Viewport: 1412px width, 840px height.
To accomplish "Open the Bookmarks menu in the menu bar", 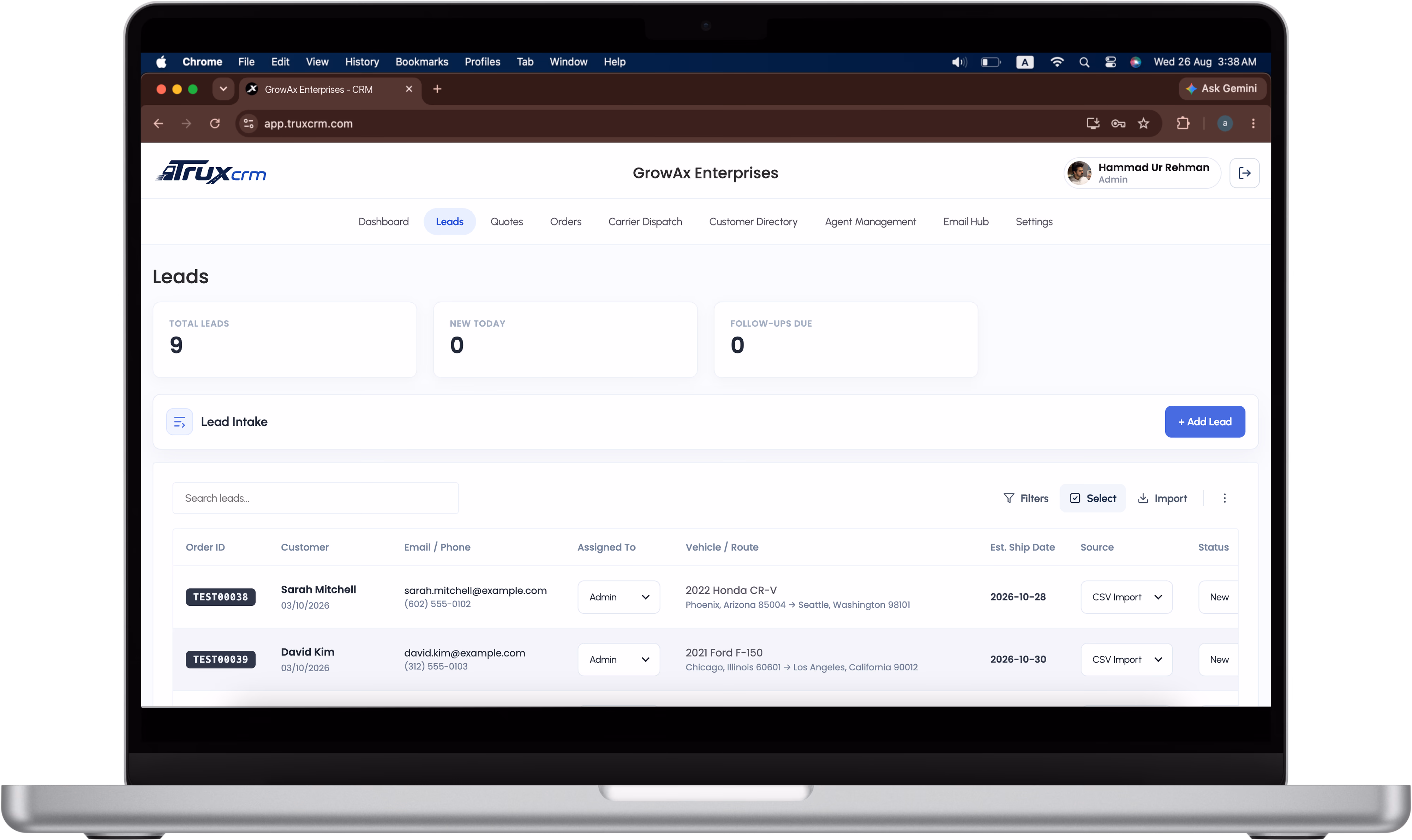I will pos(421,62).
